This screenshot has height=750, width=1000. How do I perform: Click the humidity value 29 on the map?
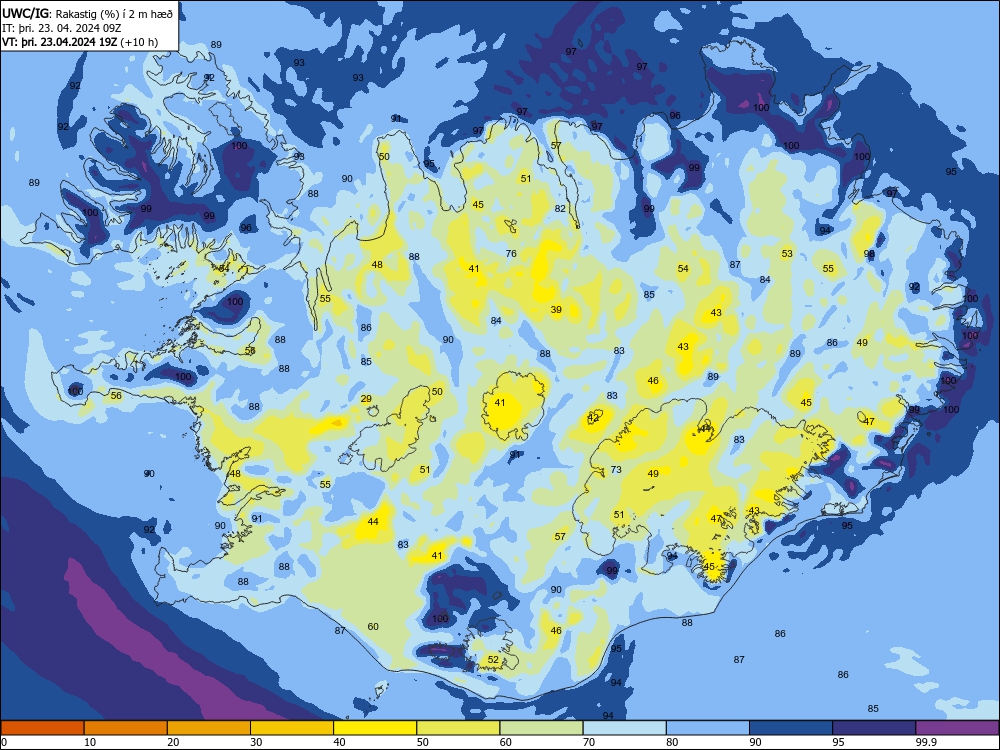pos(366,399)
